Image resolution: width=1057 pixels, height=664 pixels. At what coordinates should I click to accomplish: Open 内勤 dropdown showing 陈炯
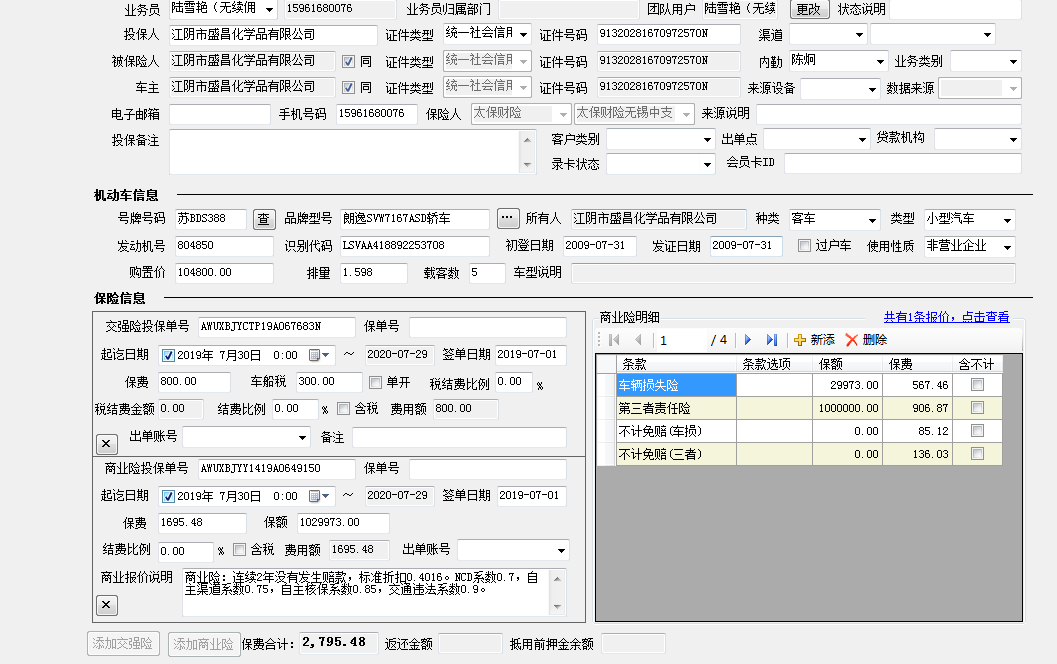[x=880, y=61]
